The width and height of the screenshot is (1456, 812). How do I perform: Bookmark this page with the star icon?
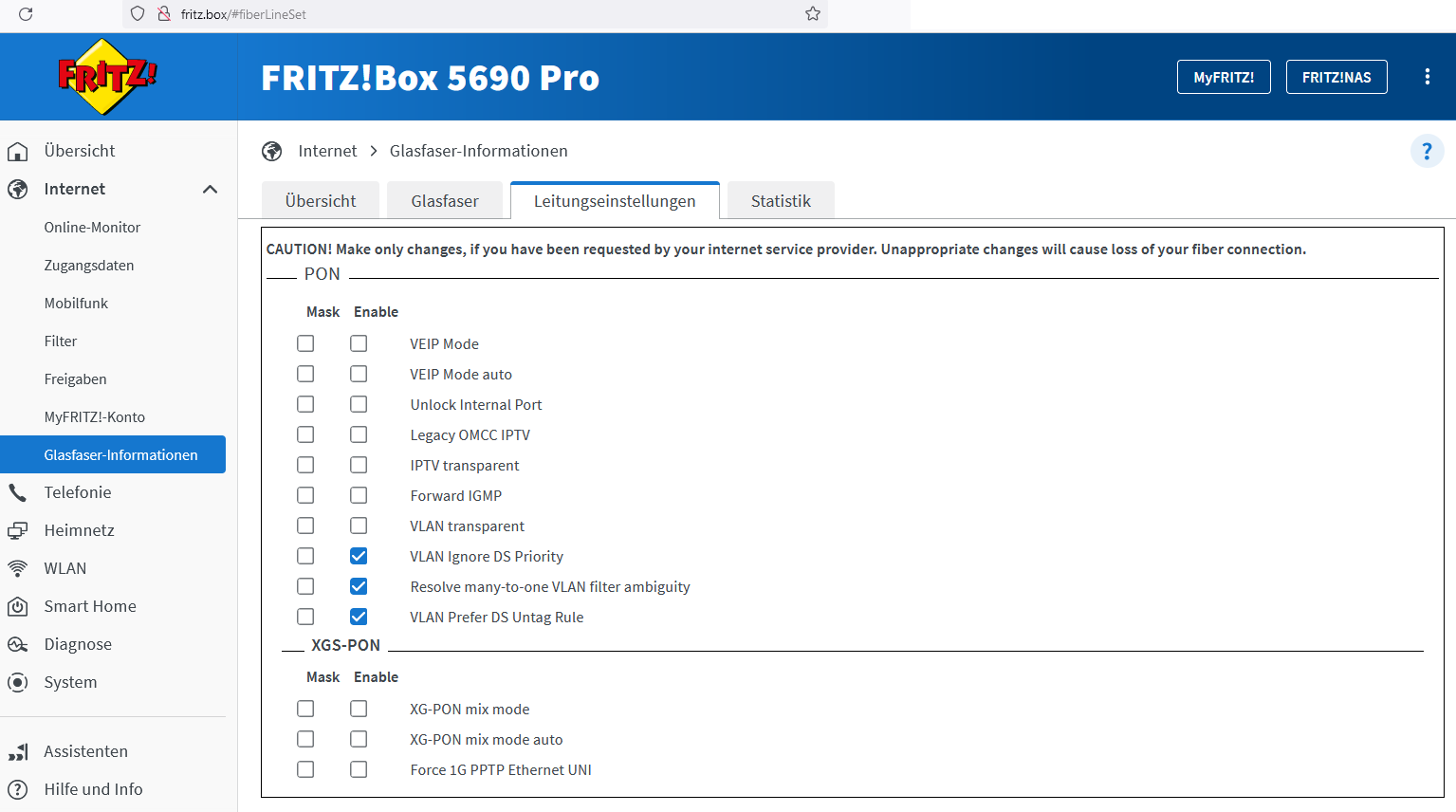(813, 14)
